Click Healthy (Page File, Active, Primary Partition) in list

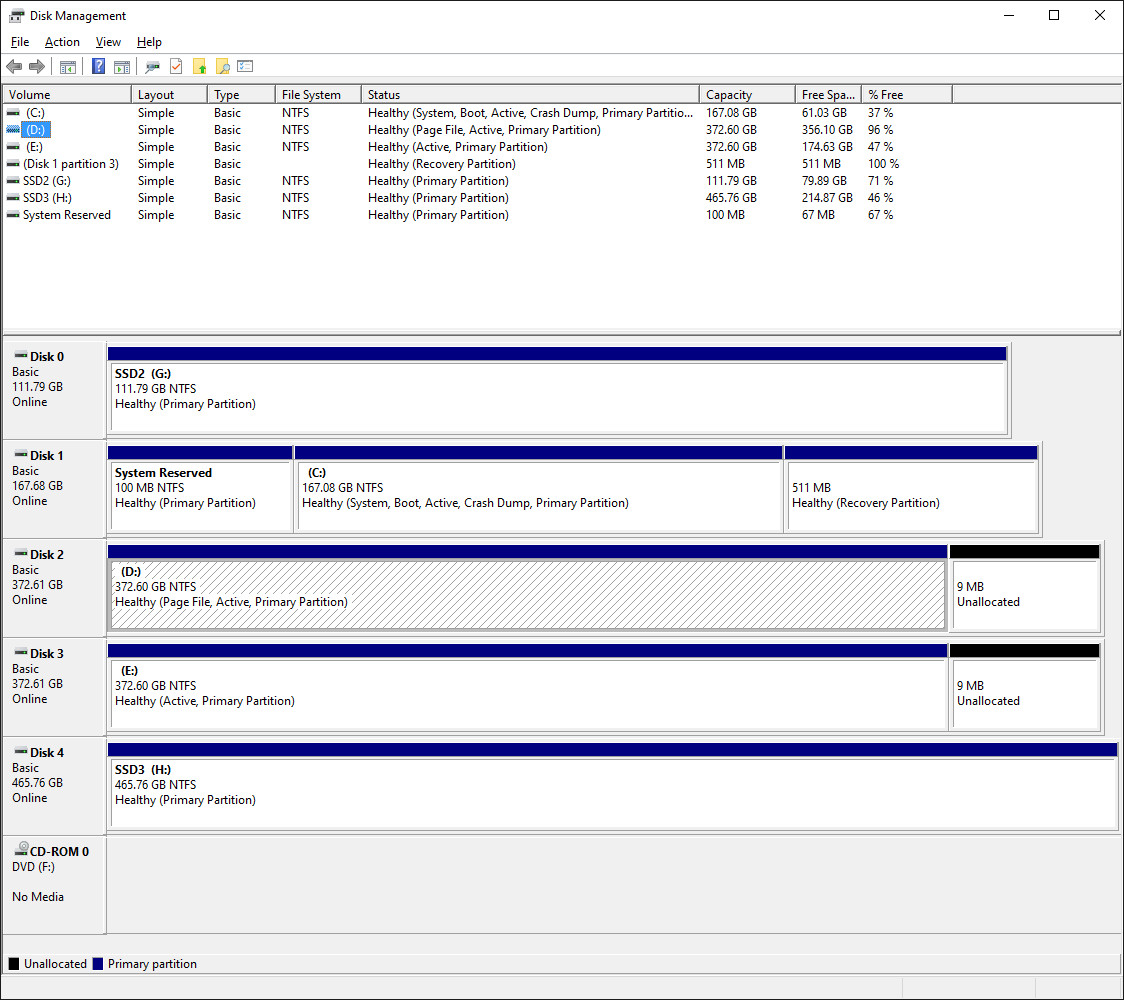point(485,130)
